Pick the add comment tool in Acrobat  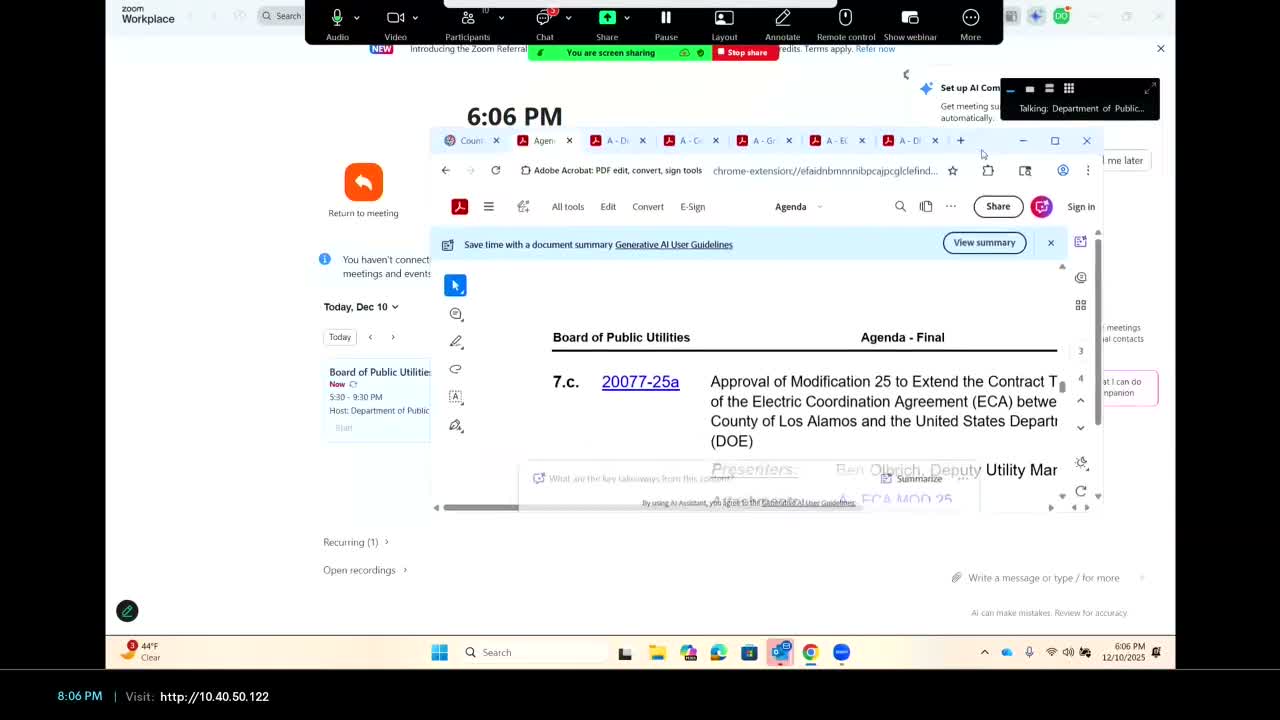click(455, 314)
